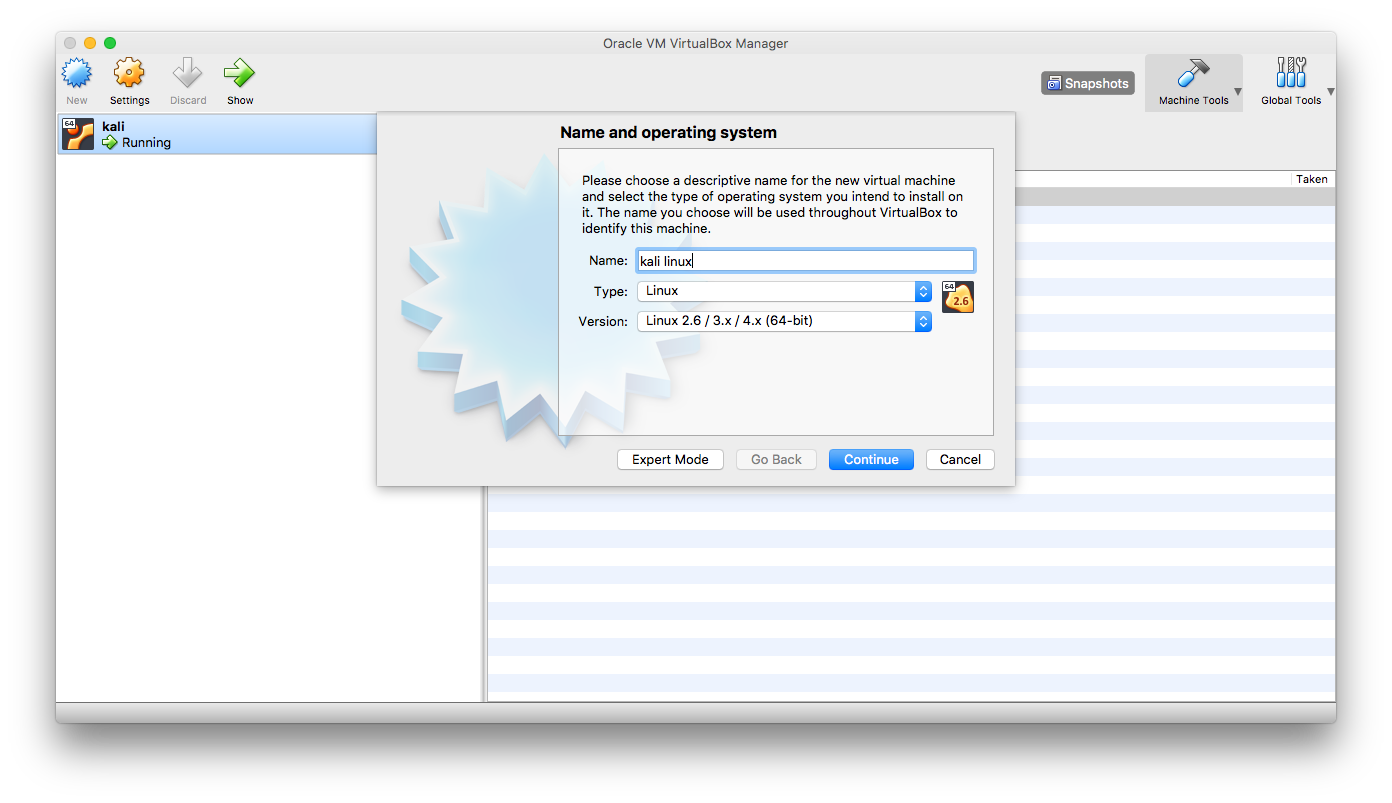The image size is (1392, 803).
Task: Click the green Show arrow icon
Action: coord(239,74)
